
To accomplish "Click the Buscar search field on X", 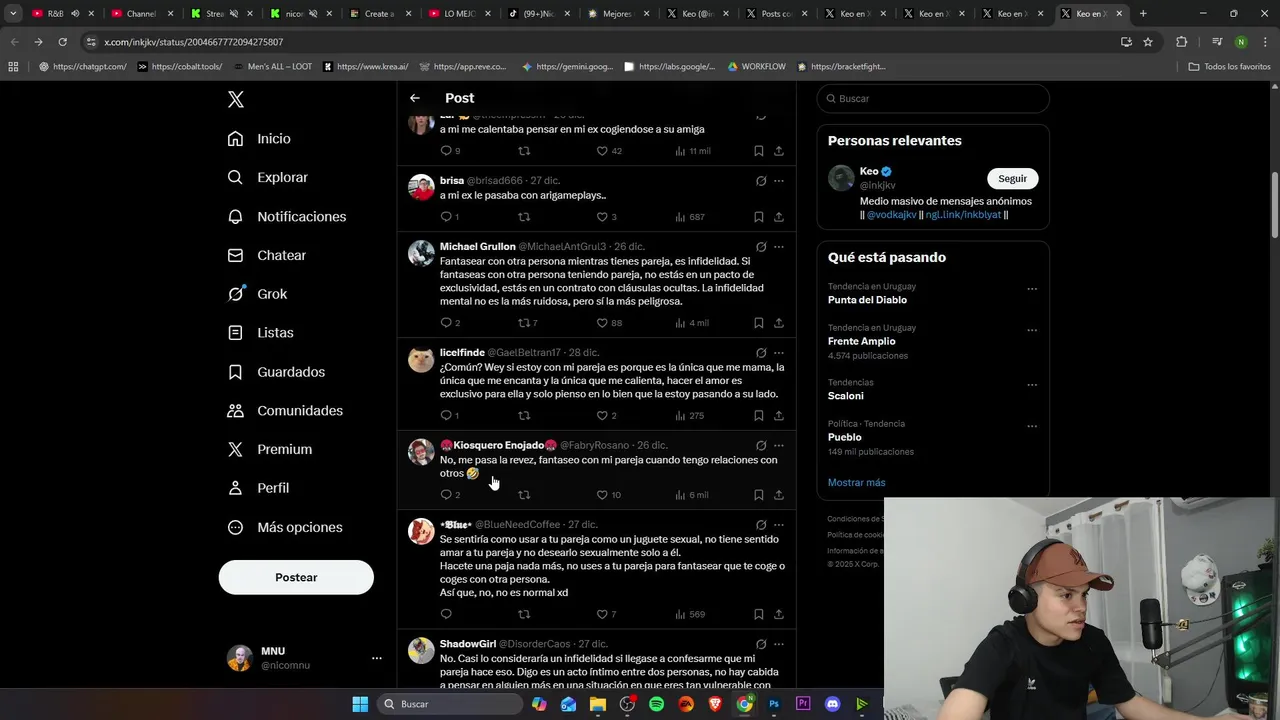I will coord(933,98).
